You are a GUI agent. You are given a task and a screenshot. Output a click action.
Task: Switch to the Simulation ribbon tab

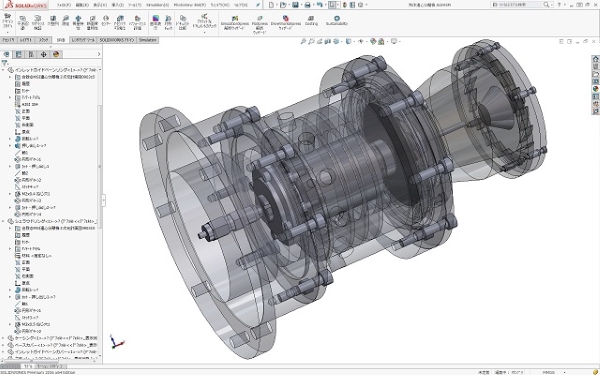tap(147, 40)
